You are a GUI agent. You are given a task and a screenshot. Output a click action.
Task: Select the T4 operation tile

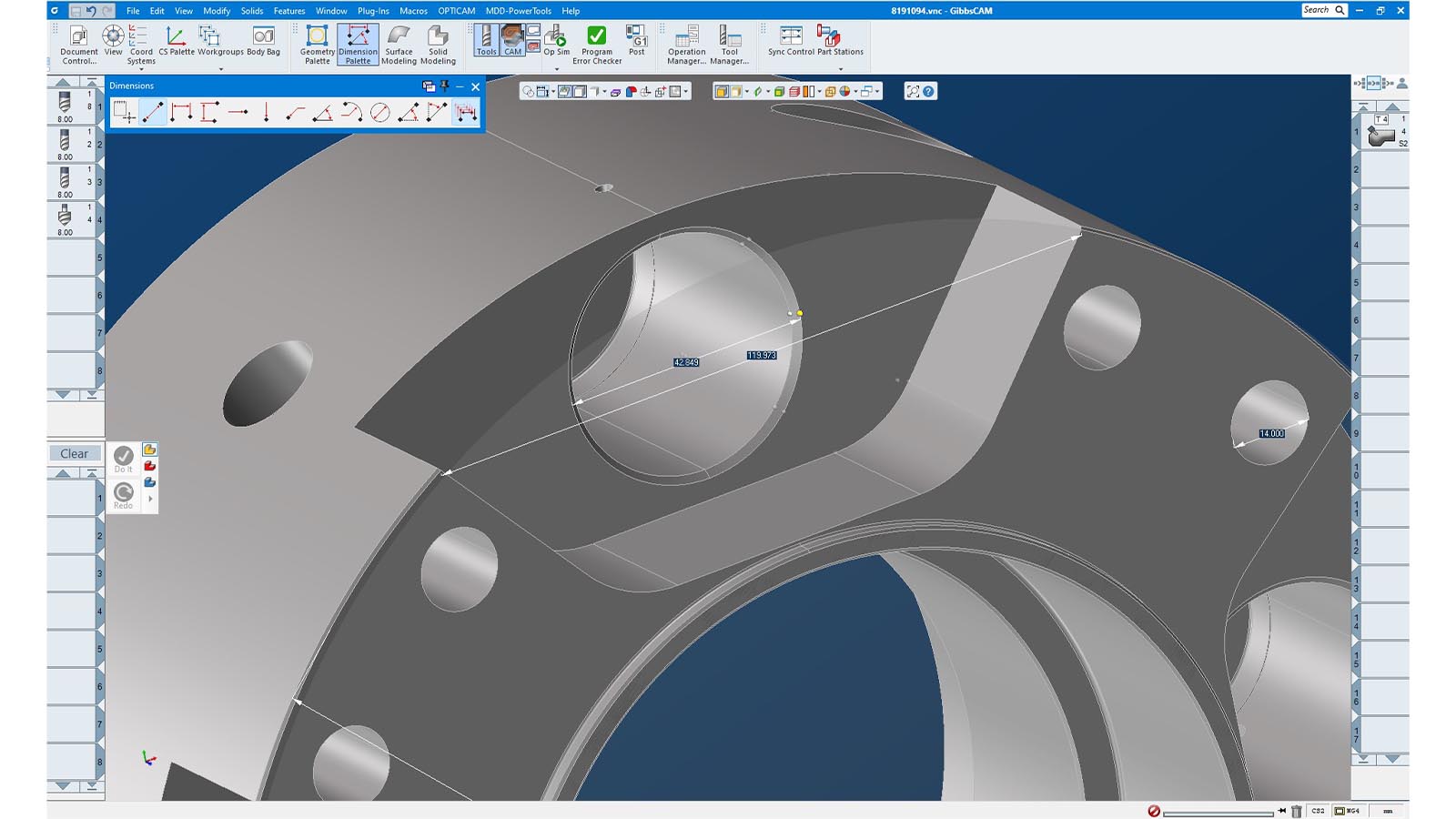1384,132
